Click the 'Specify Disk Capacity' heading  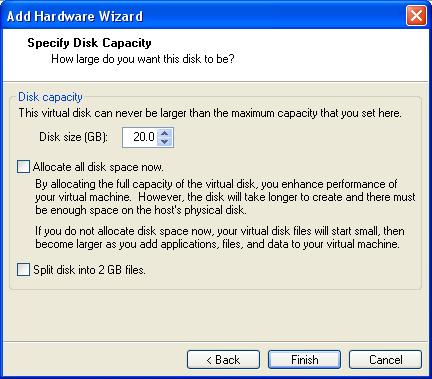[89, 43]
